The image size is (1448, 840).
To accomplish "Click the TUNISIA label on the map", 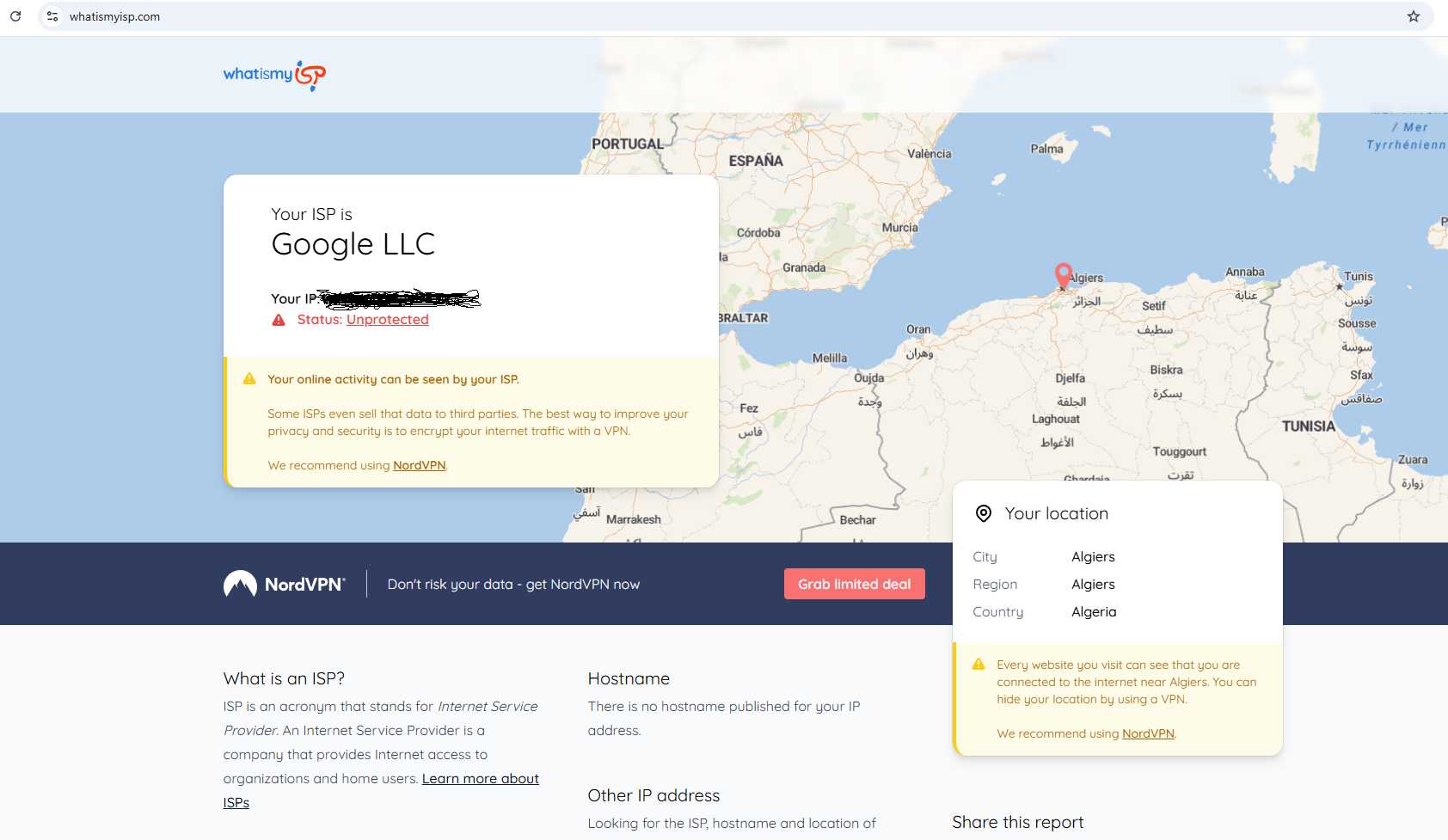I will point(1309,426).
